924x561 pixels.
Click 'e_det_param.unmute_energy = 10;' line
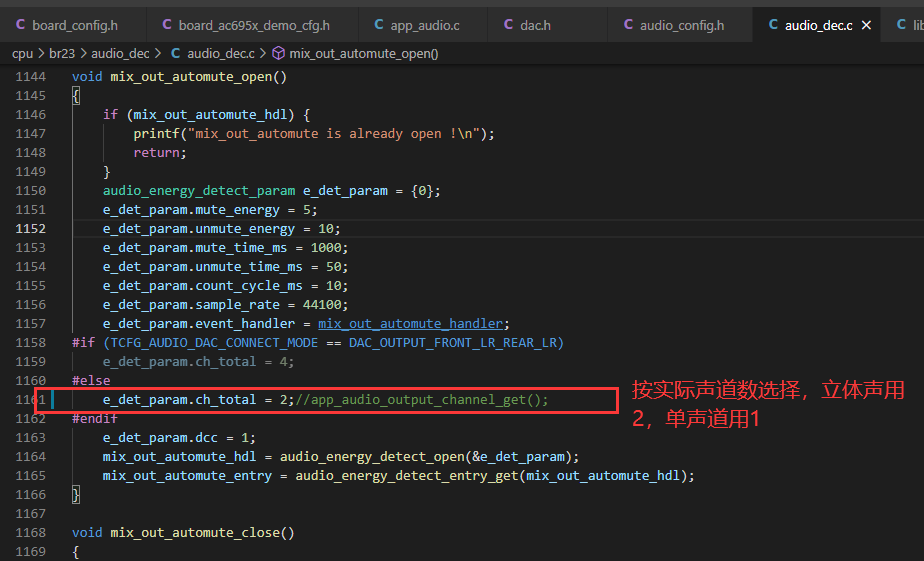point(222,229)
